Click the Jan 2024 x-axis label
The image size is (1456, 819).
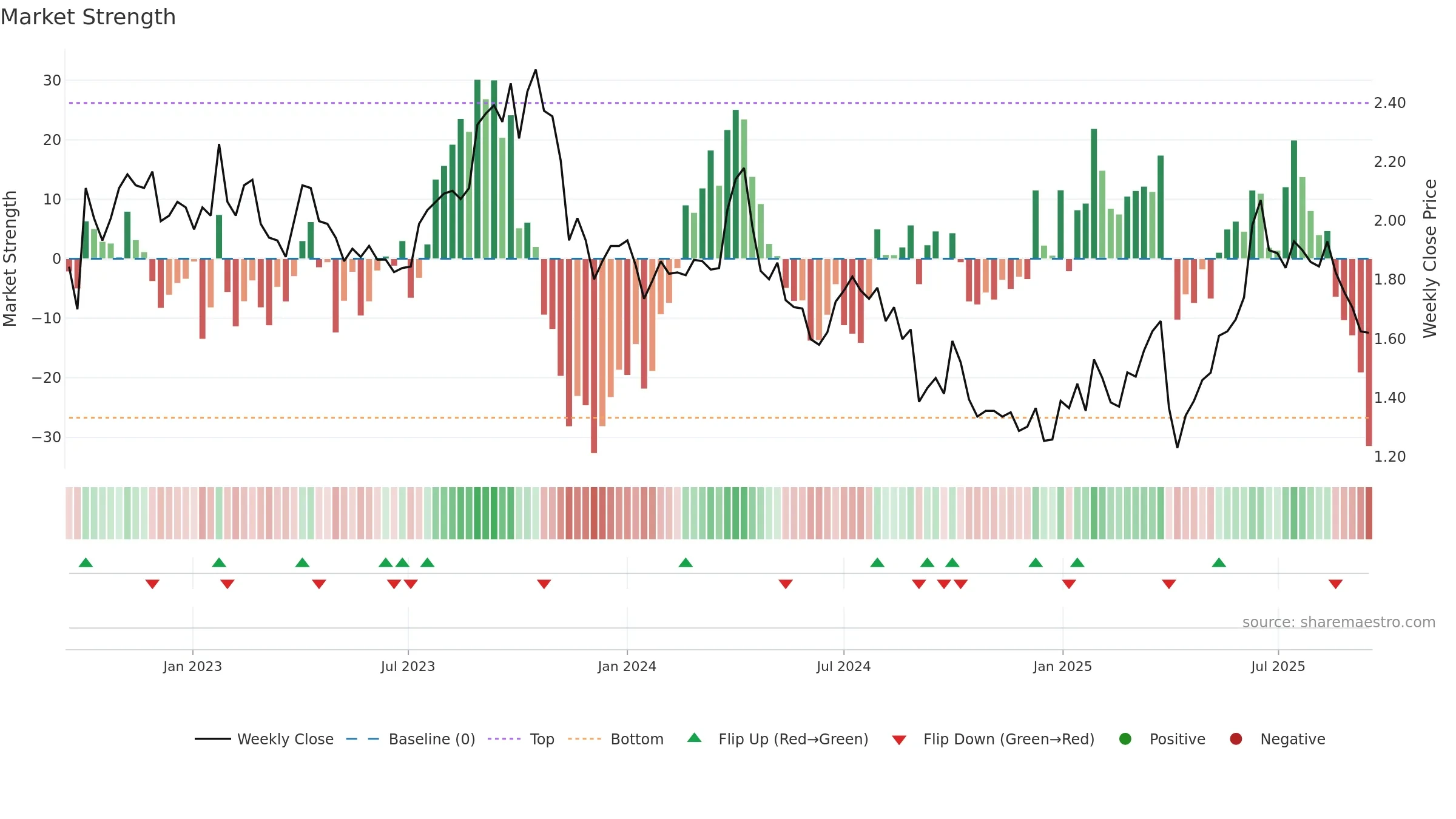[x=627, y=666]
